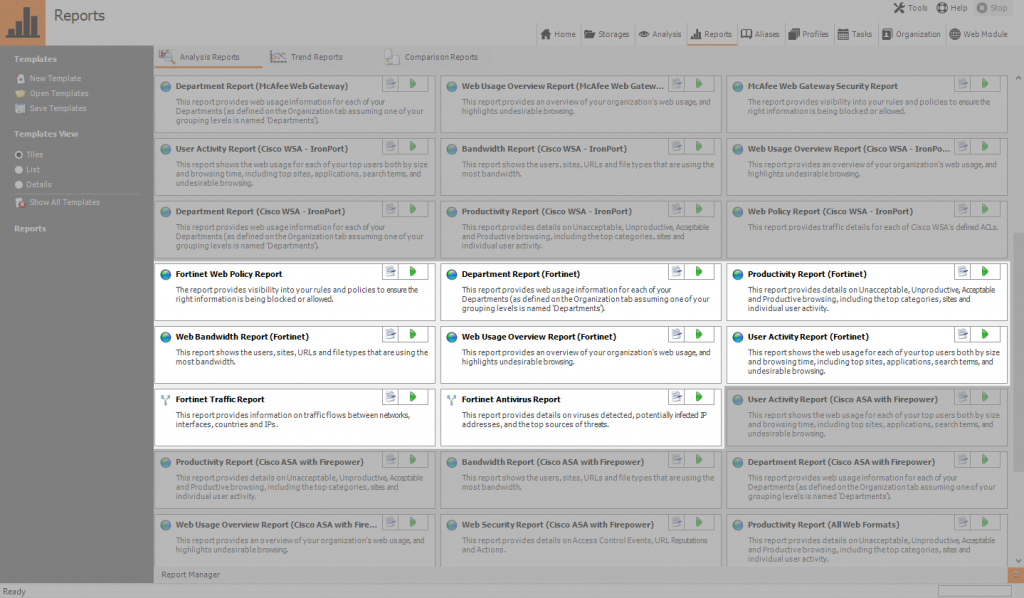
Task: Click the Stop button
Action: pyautogui.click(x=992, y=8)
